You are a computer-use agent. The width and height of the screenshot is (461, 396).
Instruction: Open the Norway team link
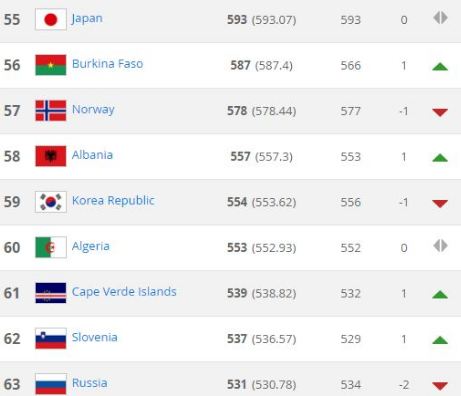point(93,110)
